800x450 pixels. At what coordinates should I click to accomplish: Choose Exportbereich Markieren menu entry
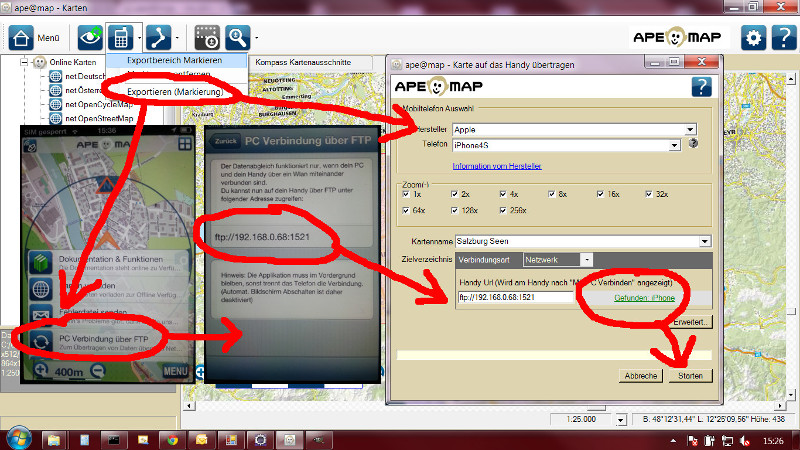tap(174, 61)
